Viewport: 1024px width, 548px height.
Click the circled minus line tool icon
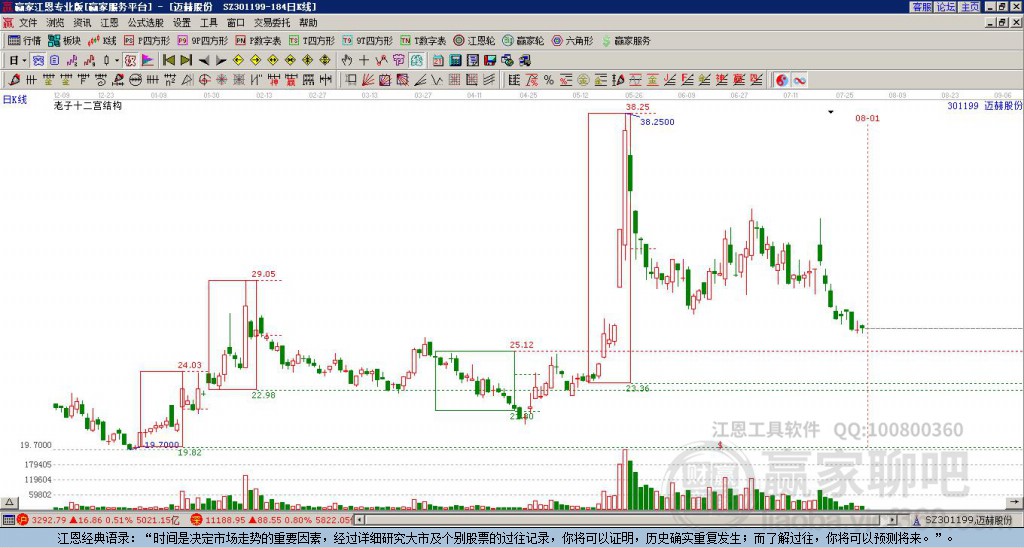(135, 80)
